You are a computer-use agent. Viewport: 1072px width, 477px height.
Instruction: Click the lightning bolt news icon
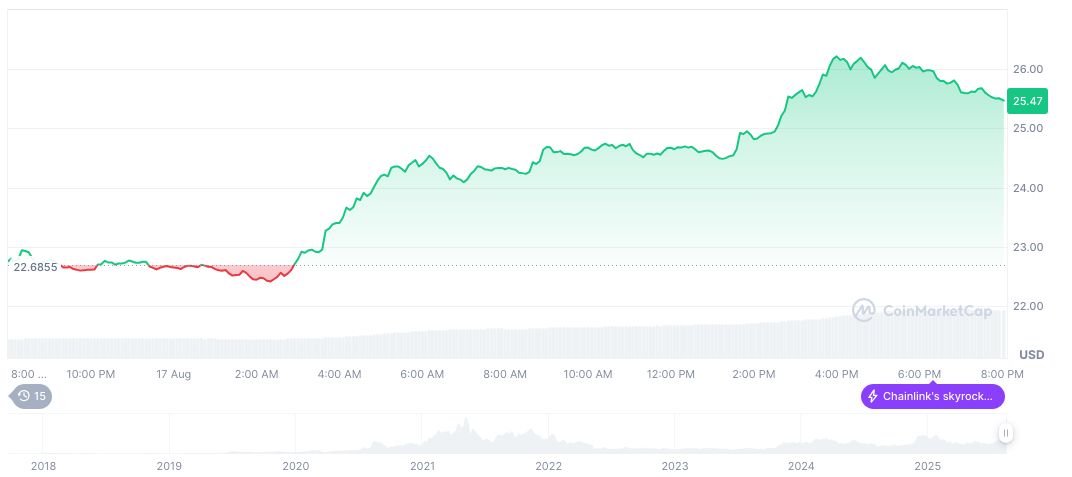tap(873, 396)
